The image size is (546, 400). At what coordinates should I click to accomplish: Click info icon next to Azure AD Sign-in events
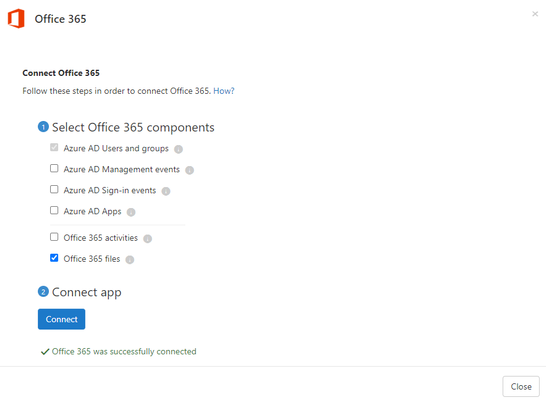pyautogui.click(x=166, y=191)
